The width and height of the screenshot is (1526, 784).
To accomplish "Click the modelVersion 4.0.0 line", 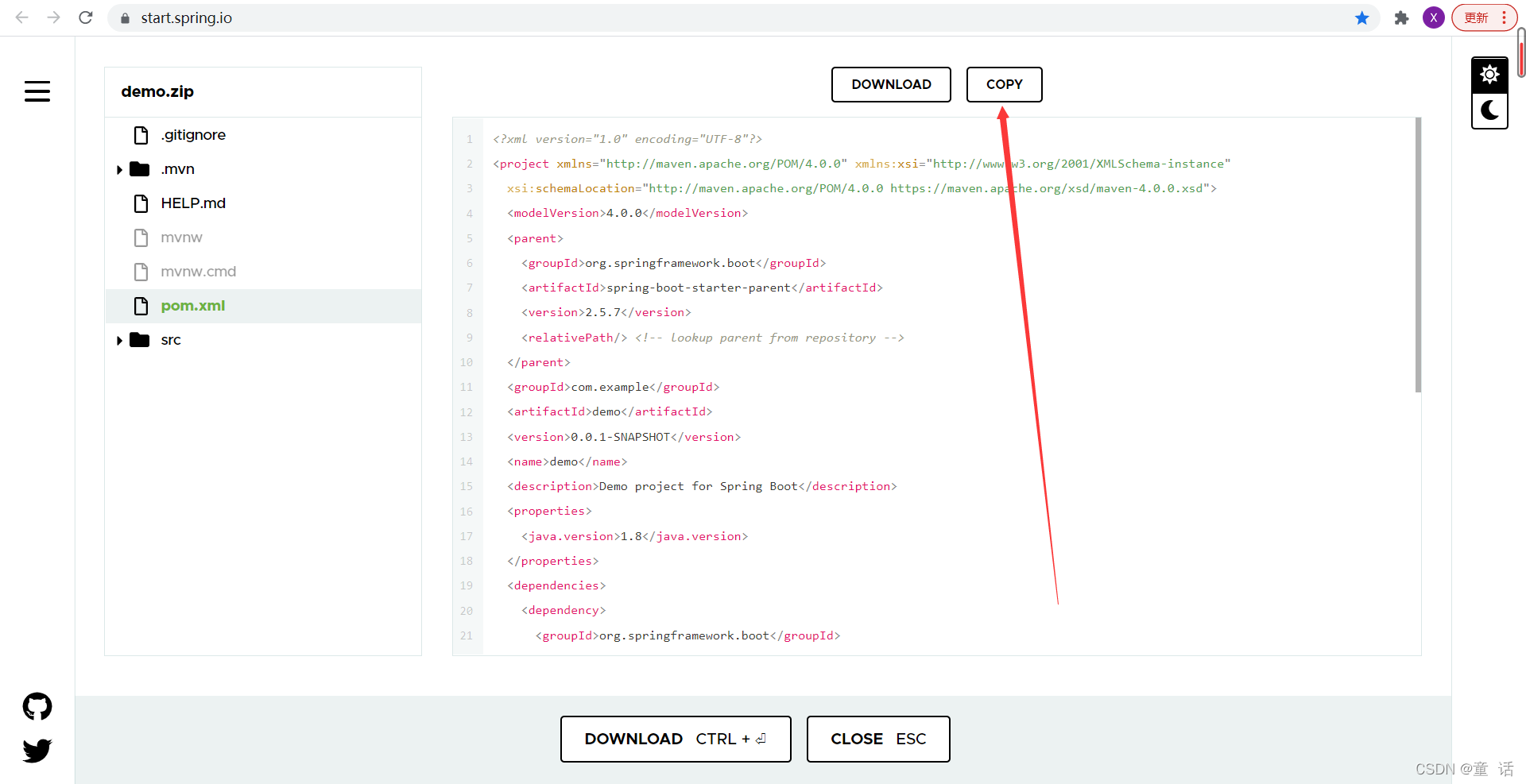I will coord(627,213).
